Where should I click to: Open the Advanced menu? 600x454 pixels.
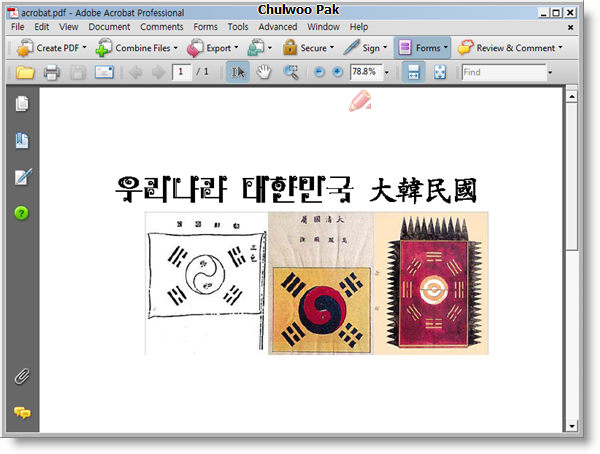point(277,27)
